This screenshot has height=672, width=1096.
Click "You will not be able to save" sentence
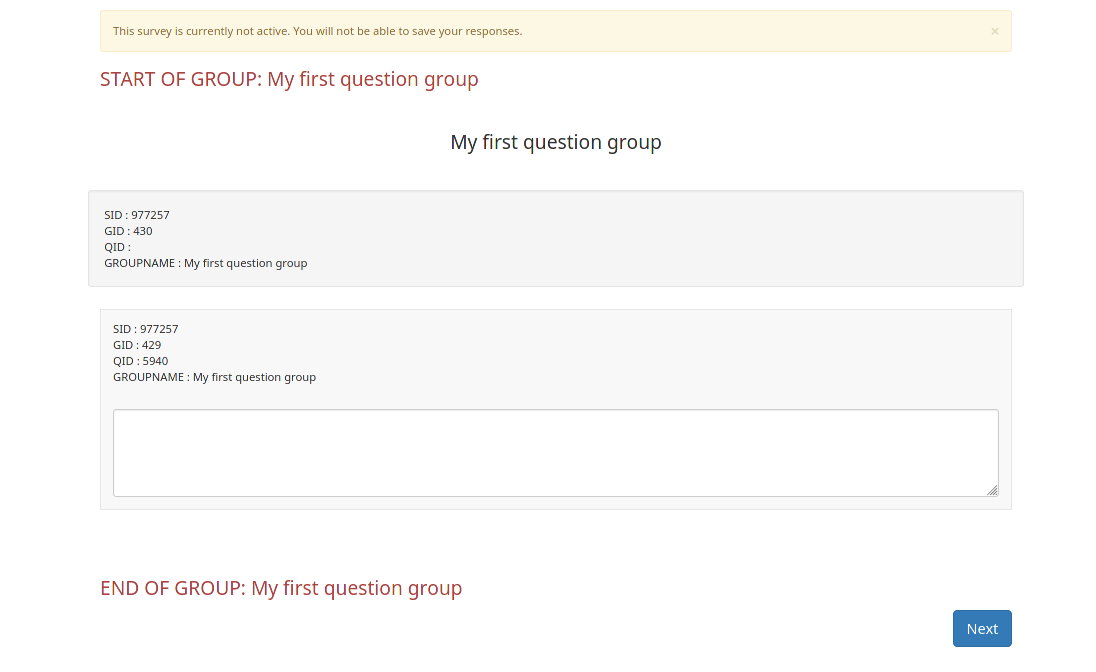(408, 31)
